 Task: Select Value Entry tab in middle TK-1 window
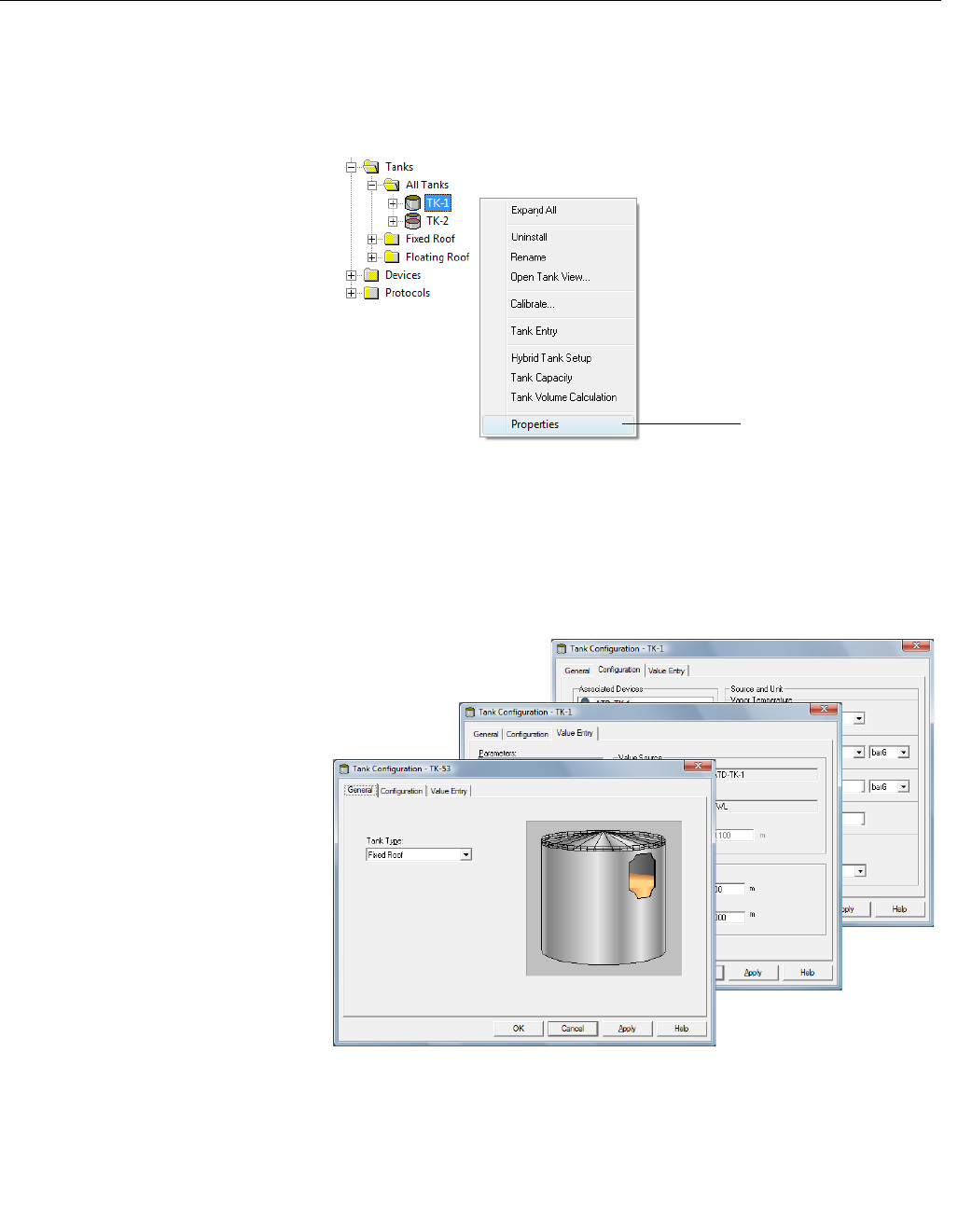tap(575, 733)
